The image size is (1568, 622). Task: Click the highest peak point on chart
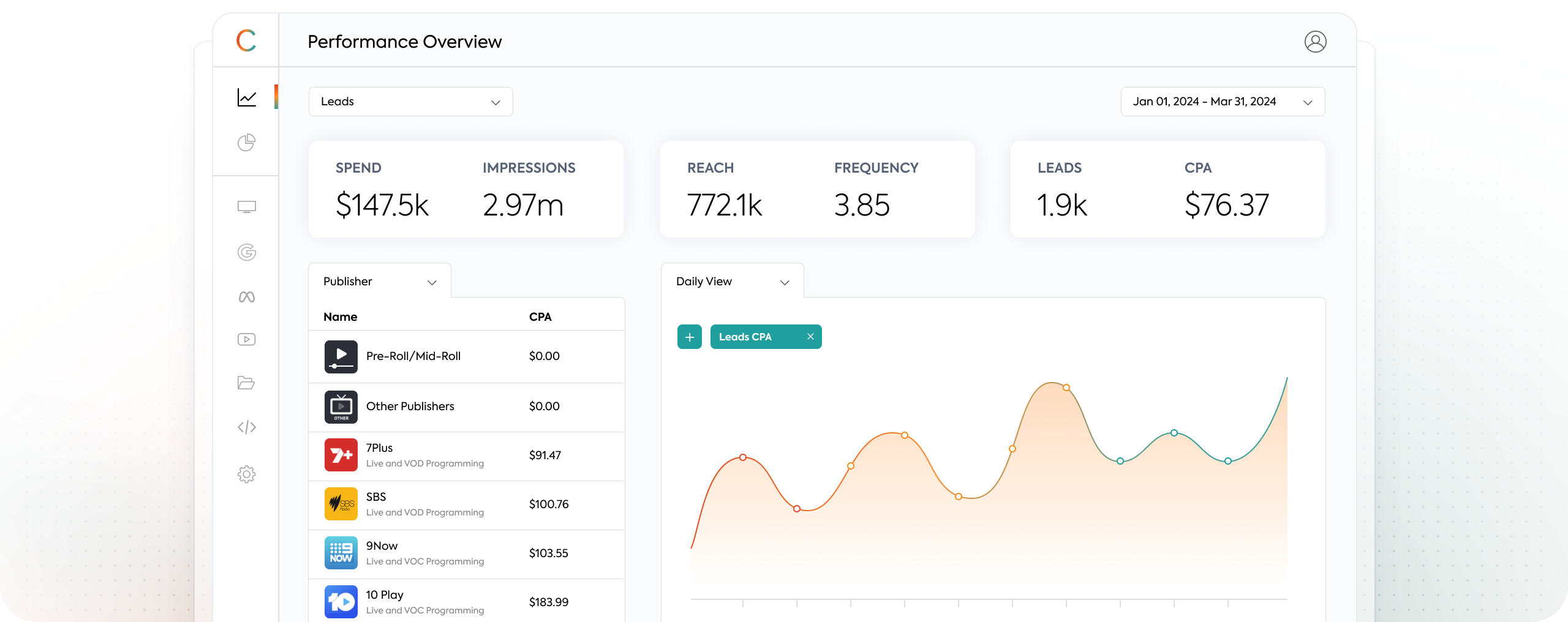pyautogui.click(x=1066, y=388)
